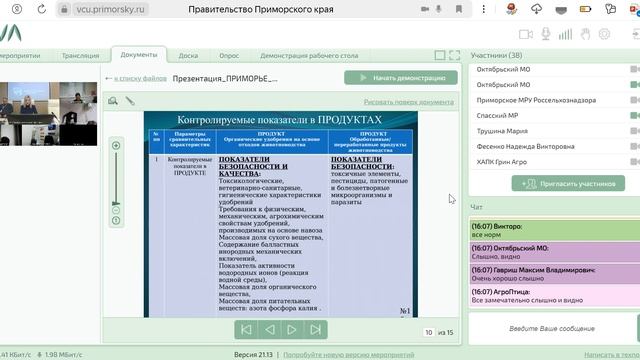This screenshot has width=640, height=360.
Task: Toggle the webcam icon in the conference header
Action: (x=526, y=34)
